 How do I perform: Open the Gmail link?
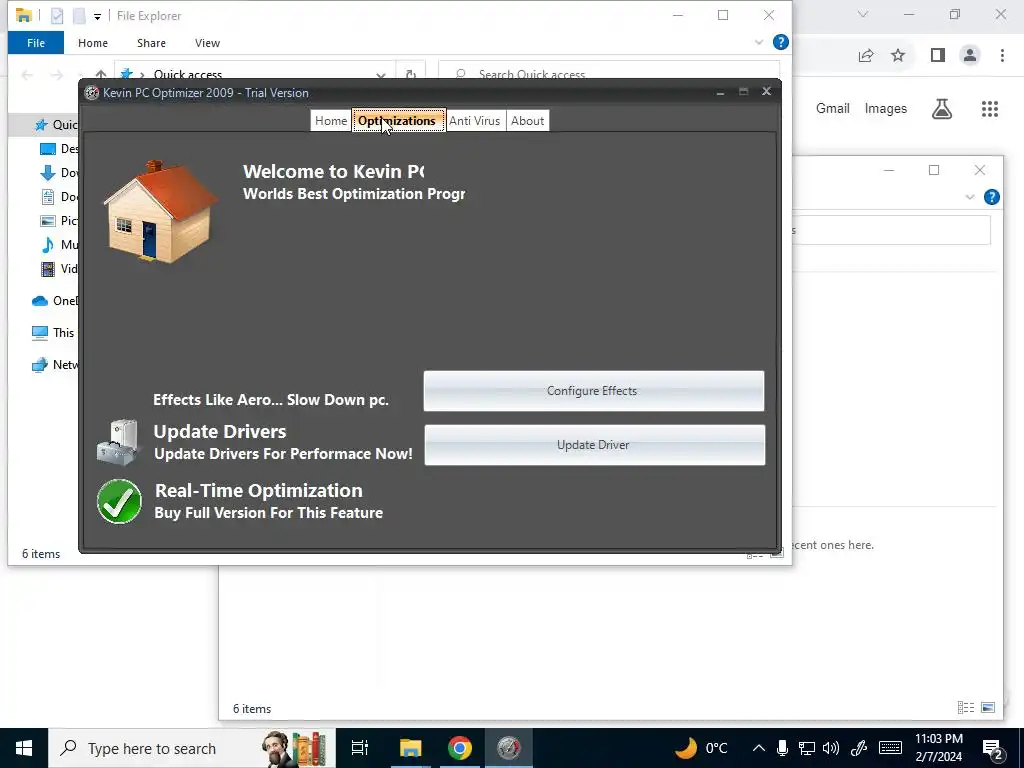pyautogui.click(x=833, y=109)
